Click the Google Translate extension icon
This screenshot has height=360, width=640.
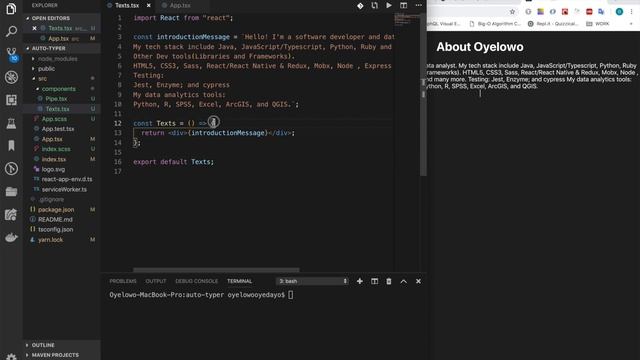[601, 12]
